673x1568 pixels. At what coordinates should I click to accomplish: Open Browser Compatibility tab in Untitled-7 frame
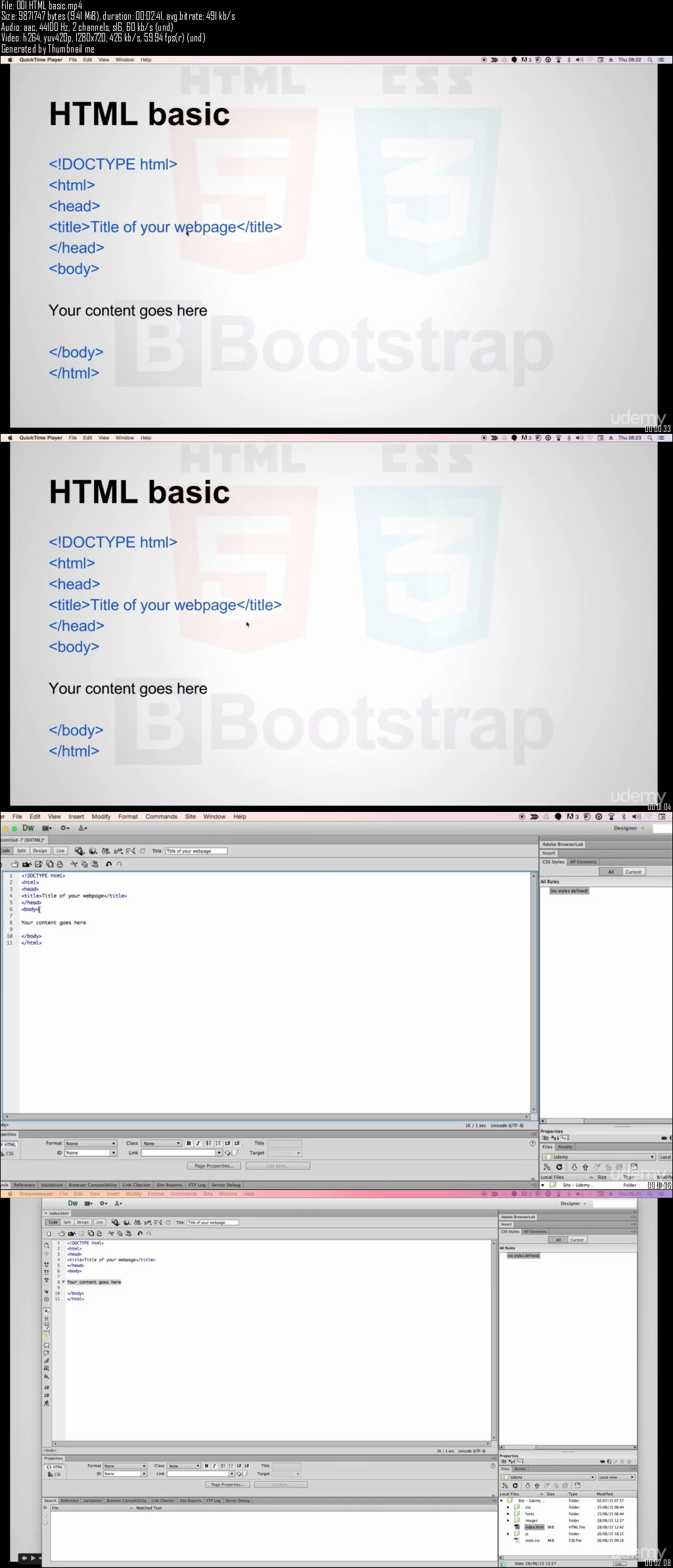(x=93, y=1185)
